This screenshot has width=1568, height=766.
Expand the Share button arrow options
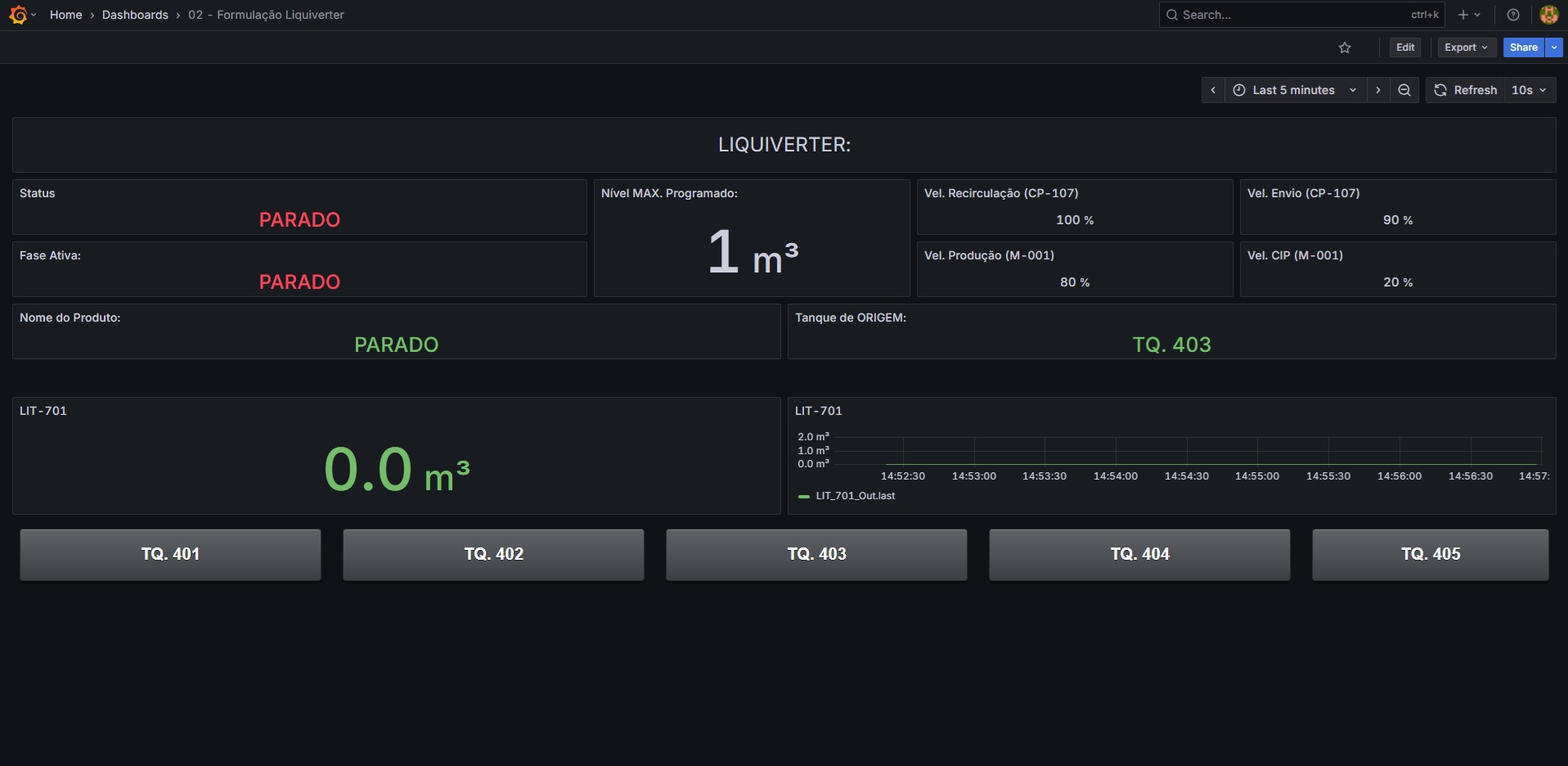1554,47
